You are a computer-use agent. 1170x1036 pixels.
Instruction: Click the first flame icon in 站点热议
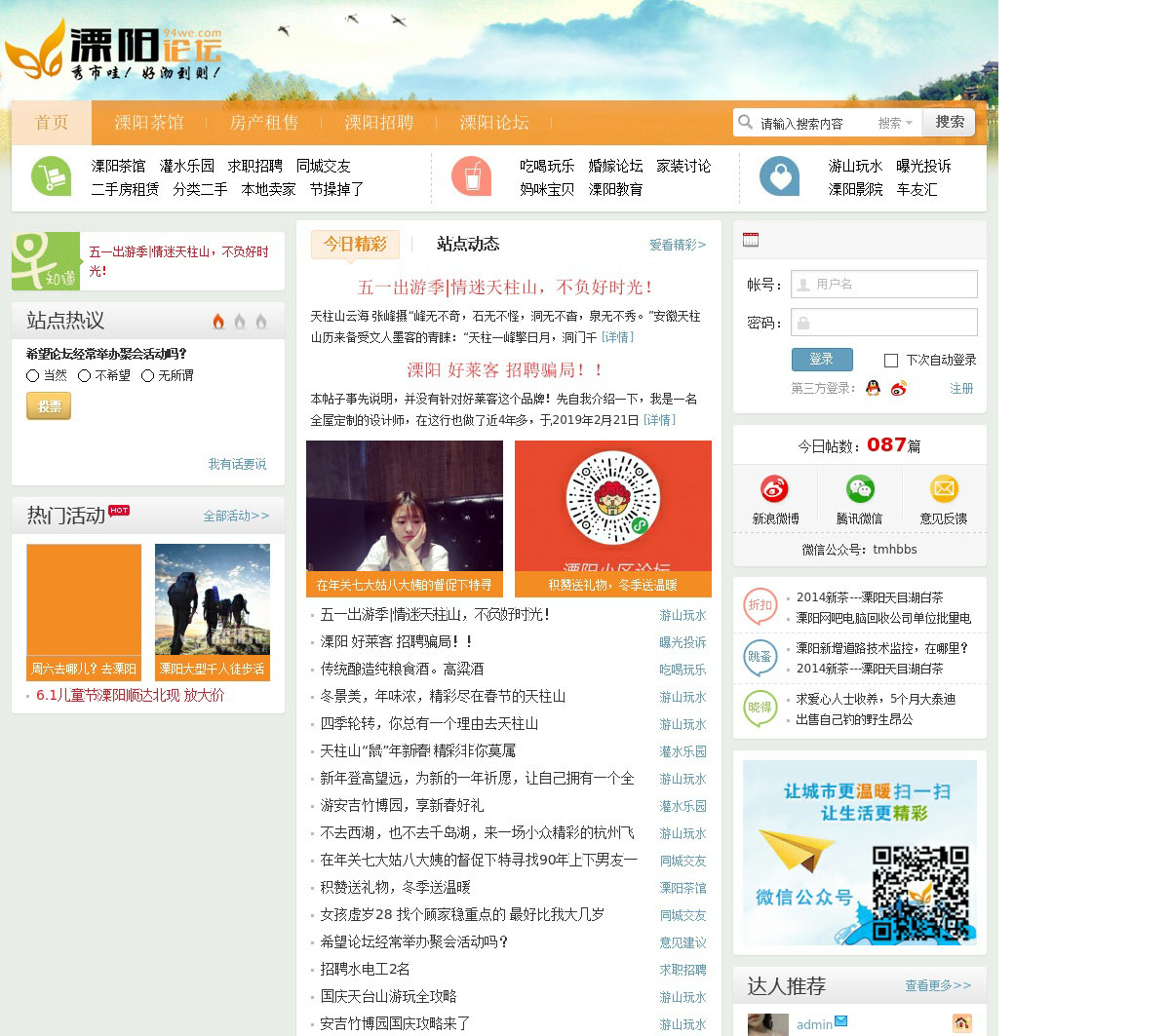[x=218, y=321]
